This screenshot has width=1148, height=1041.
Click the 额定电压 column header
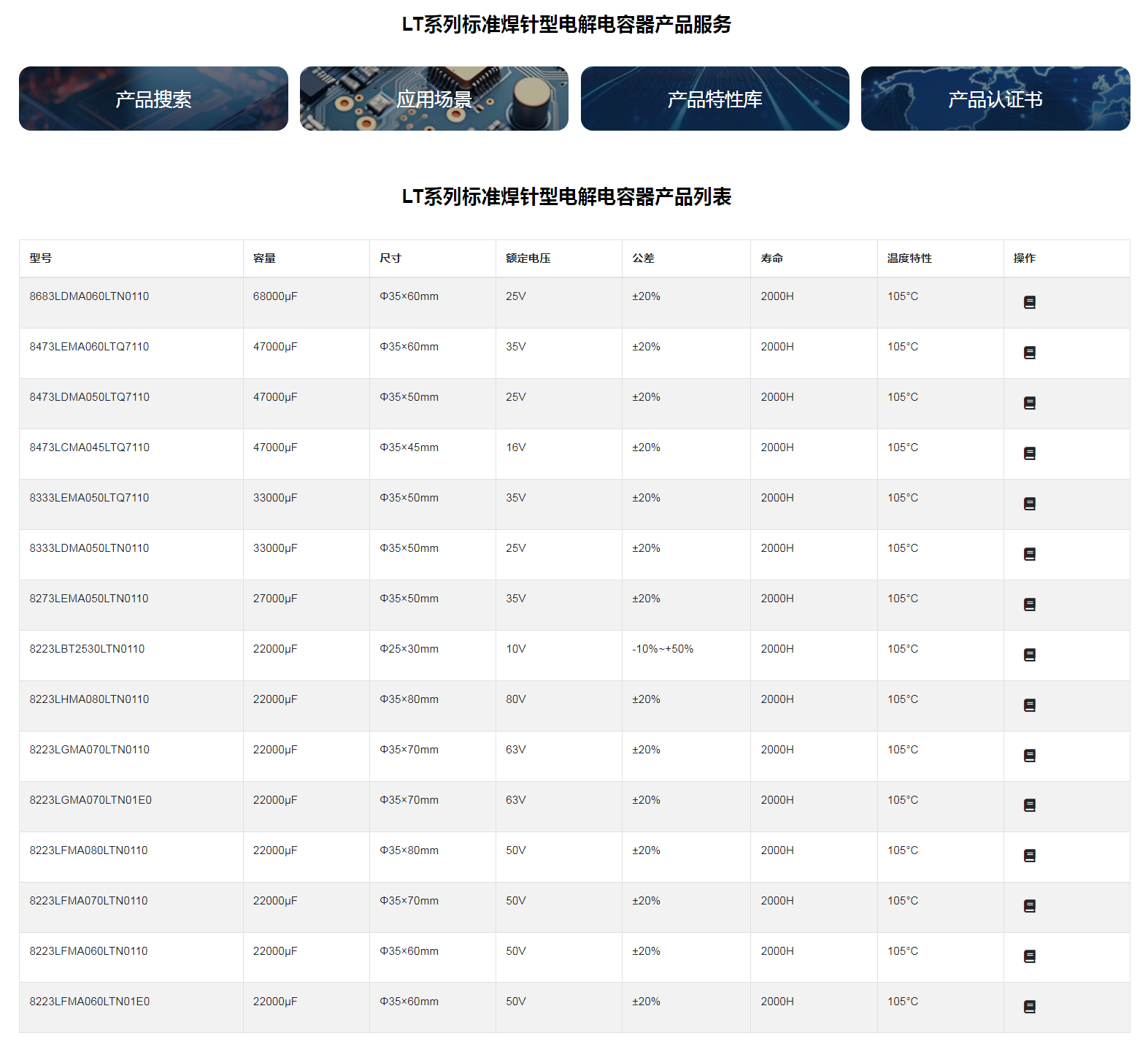528,258
